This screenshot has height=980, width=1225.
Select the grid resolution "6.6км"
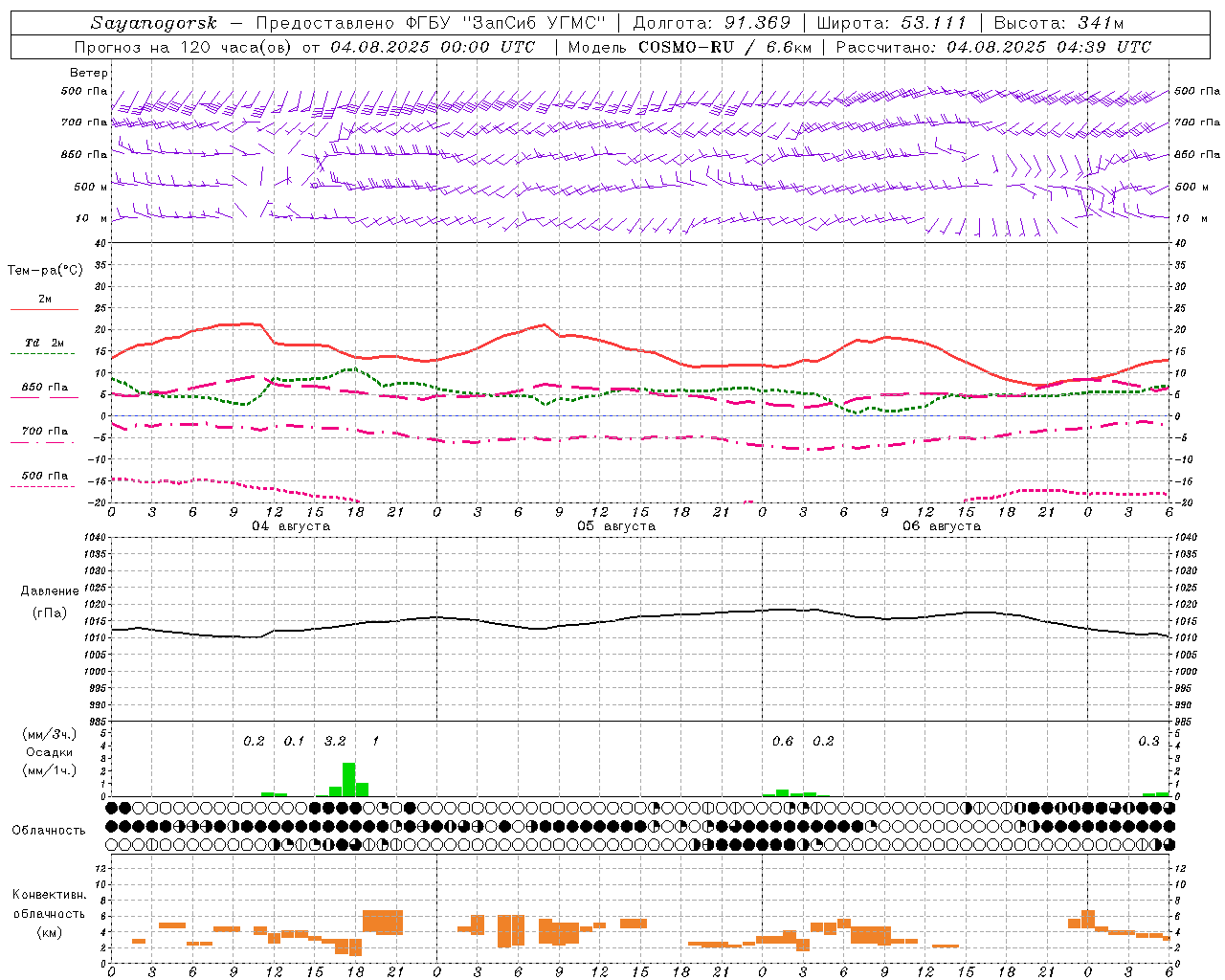[x=789, y=47]
